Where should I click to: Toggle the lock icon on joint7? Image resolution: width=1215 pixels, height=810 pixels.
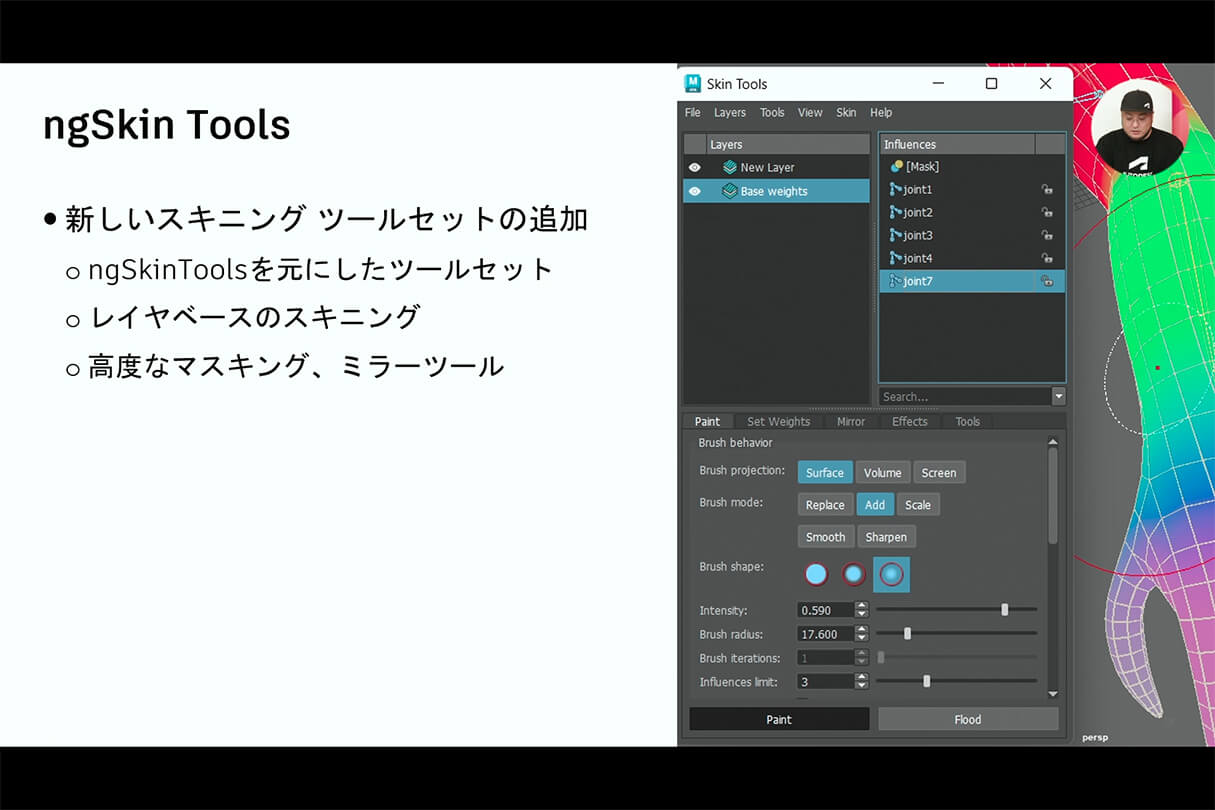[1047, 282]
